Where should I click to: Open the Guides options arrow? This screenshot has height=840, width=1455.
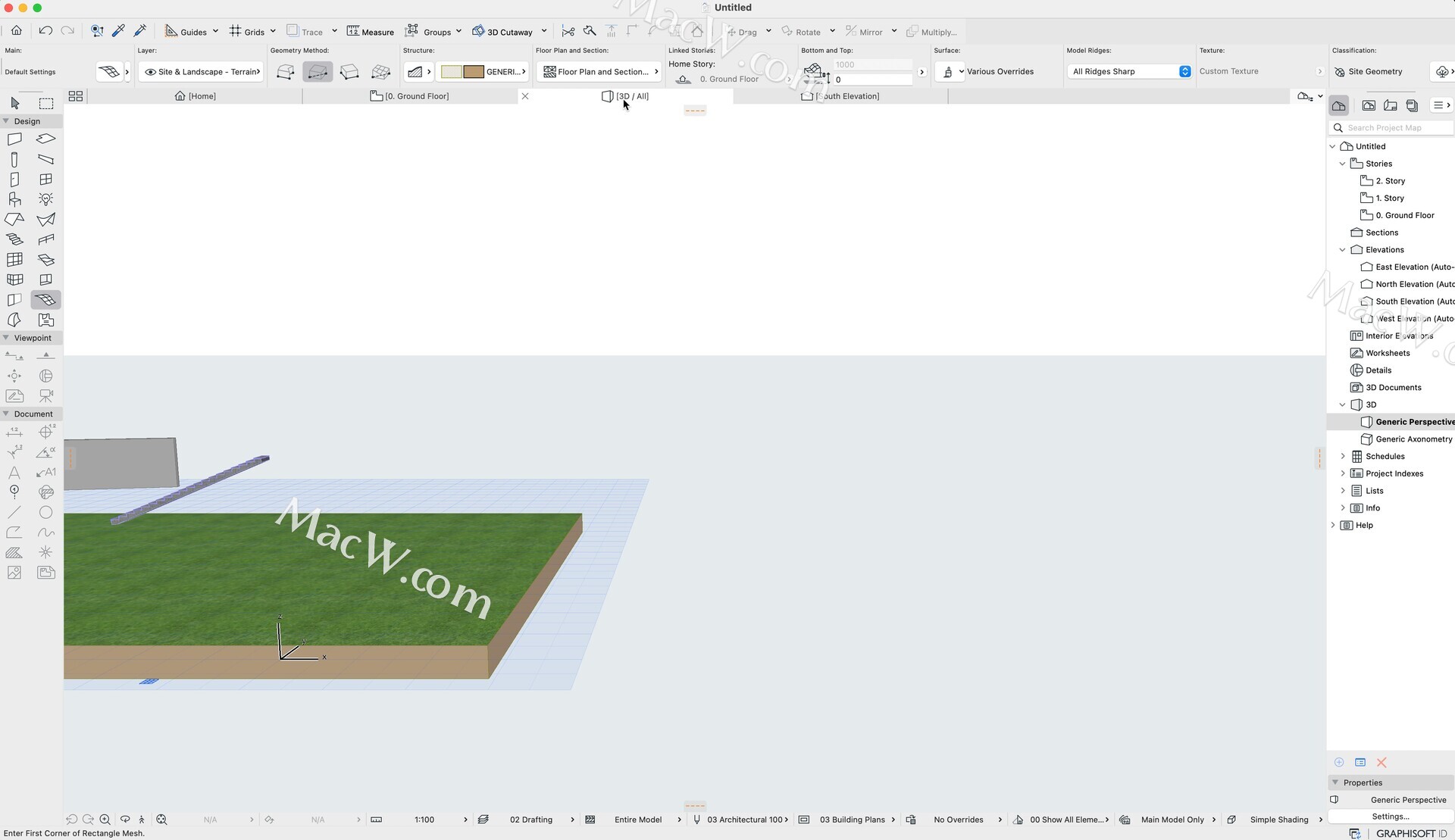(x=216, y=31)
